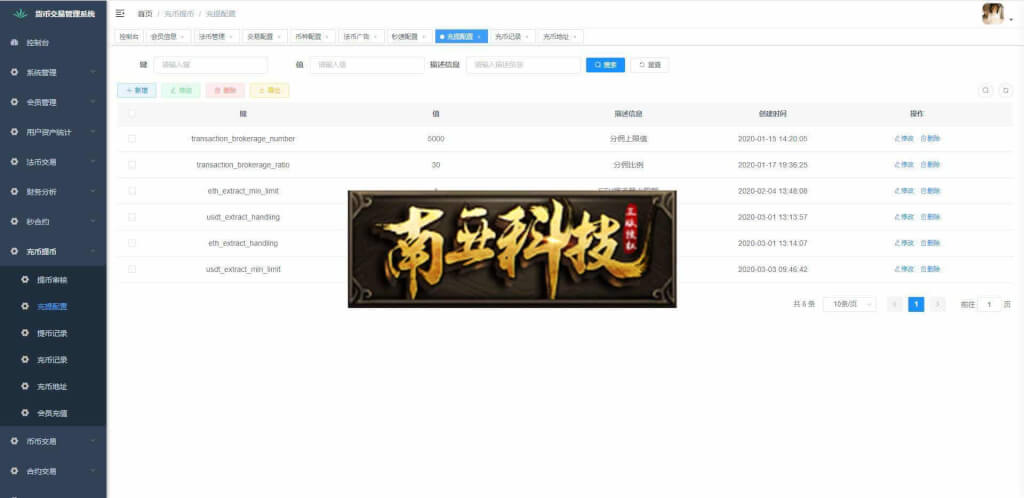Viewport: 1024px width, 498px height.
Task: Delete the transaction_brokerage_number row
Action: point(930,138)
